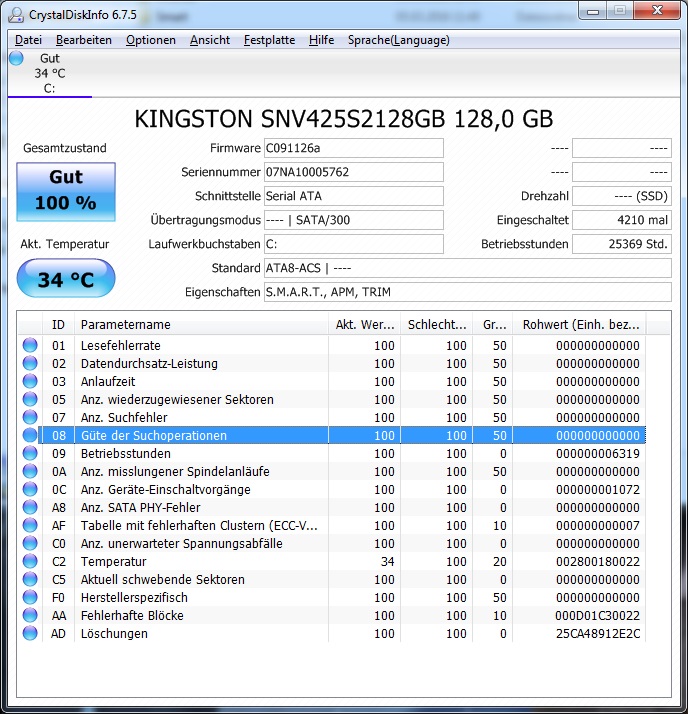This screenshot has width=688, height=714.
Task: Click the Seriennummer field 07NA10005762
Action: tap(354, 172)
